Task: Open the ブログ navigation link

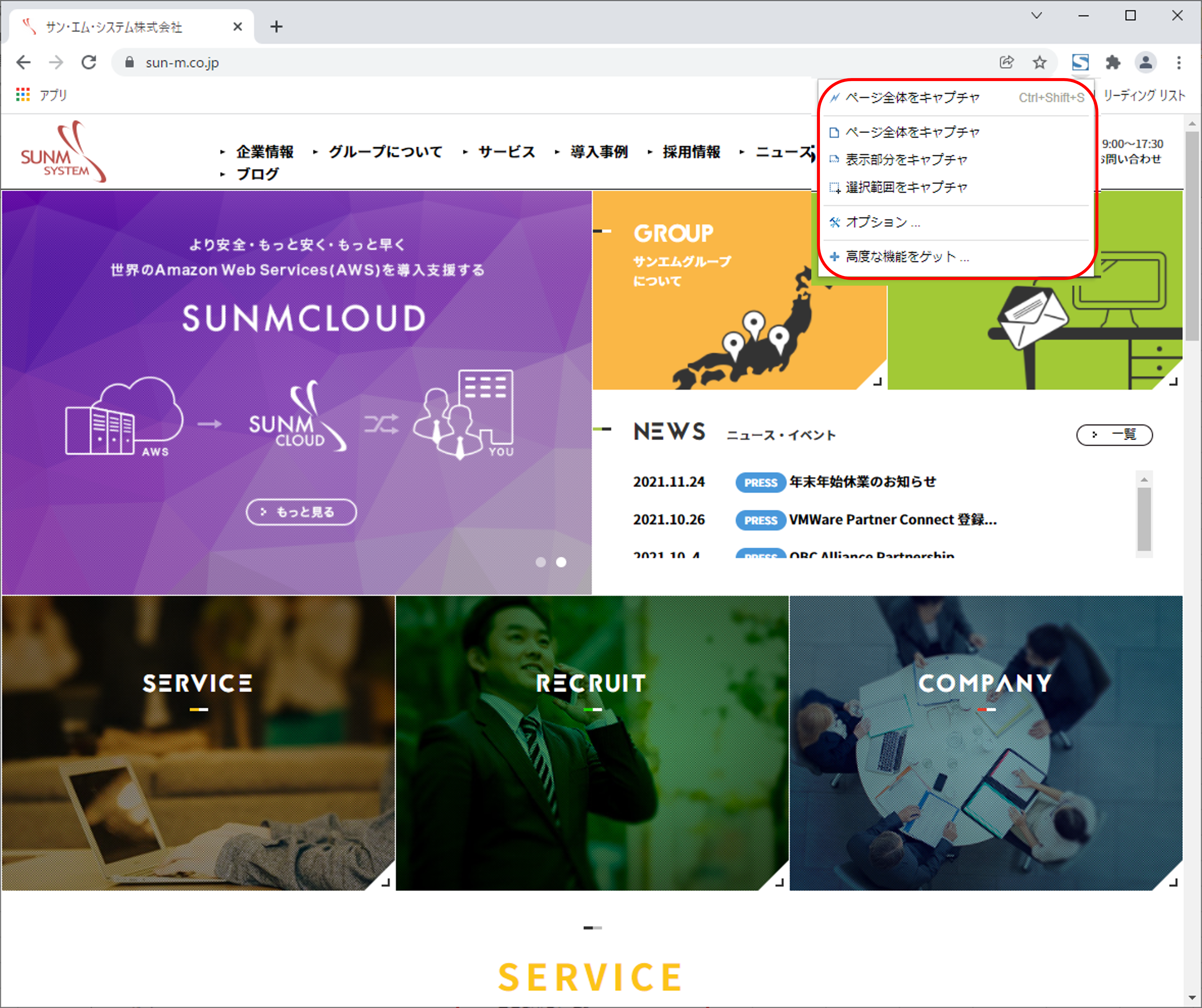Action: click(258, 173)
